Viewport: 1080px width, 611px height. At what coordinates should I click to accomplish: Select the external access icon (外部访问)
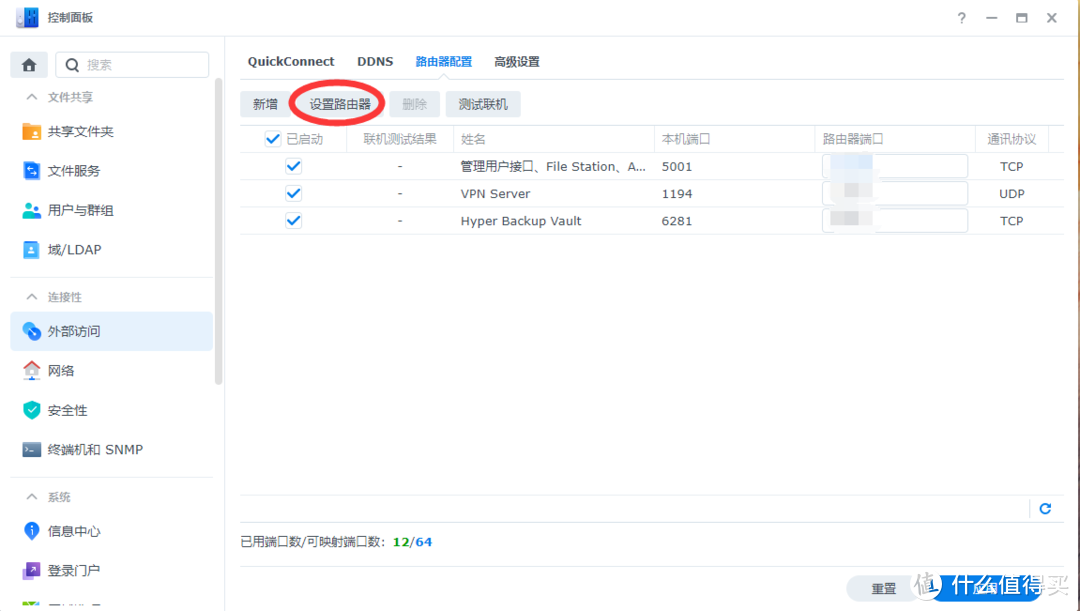[32, 331]
